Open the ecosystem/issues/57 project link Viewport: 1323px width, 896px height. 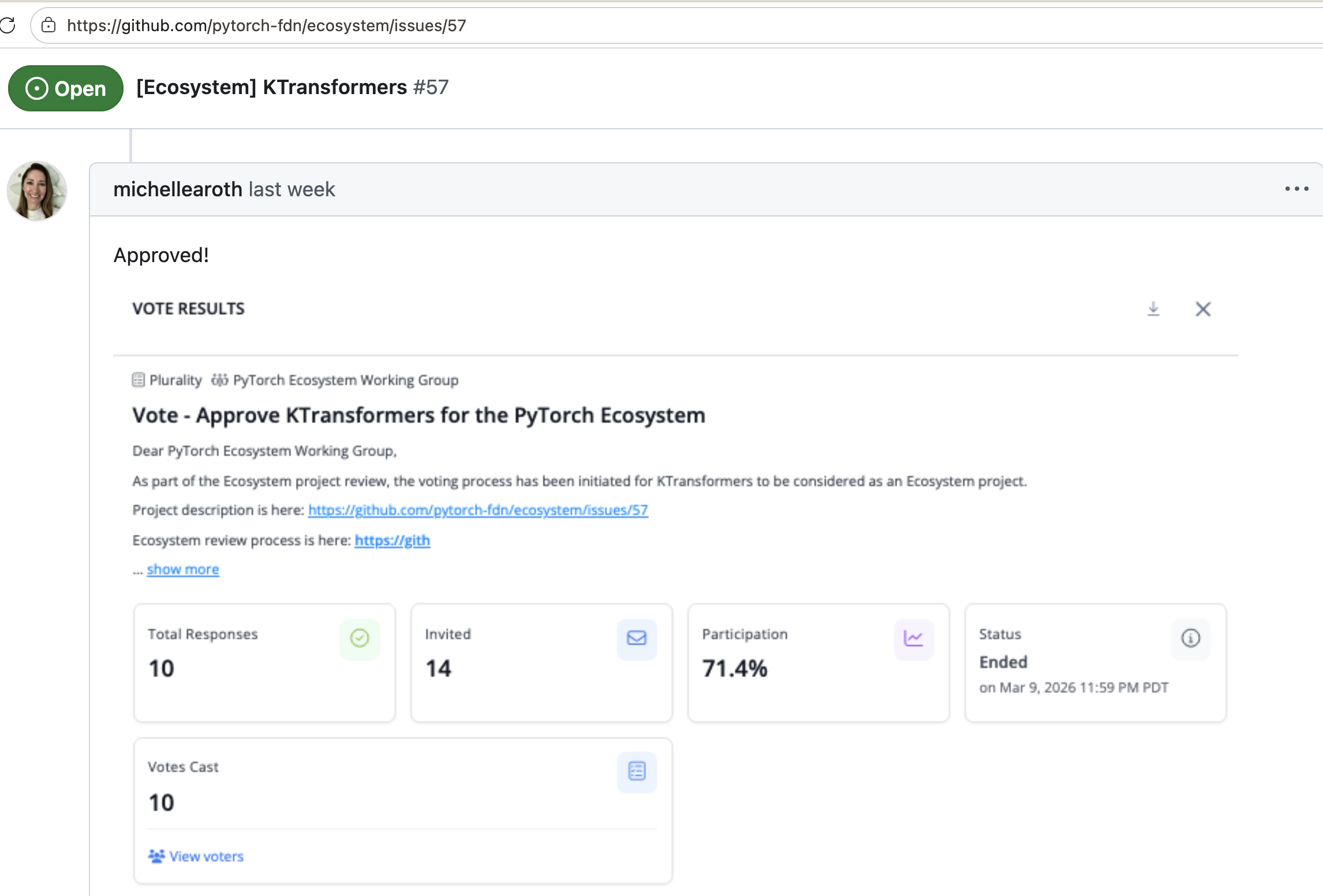tap(478, 510)
